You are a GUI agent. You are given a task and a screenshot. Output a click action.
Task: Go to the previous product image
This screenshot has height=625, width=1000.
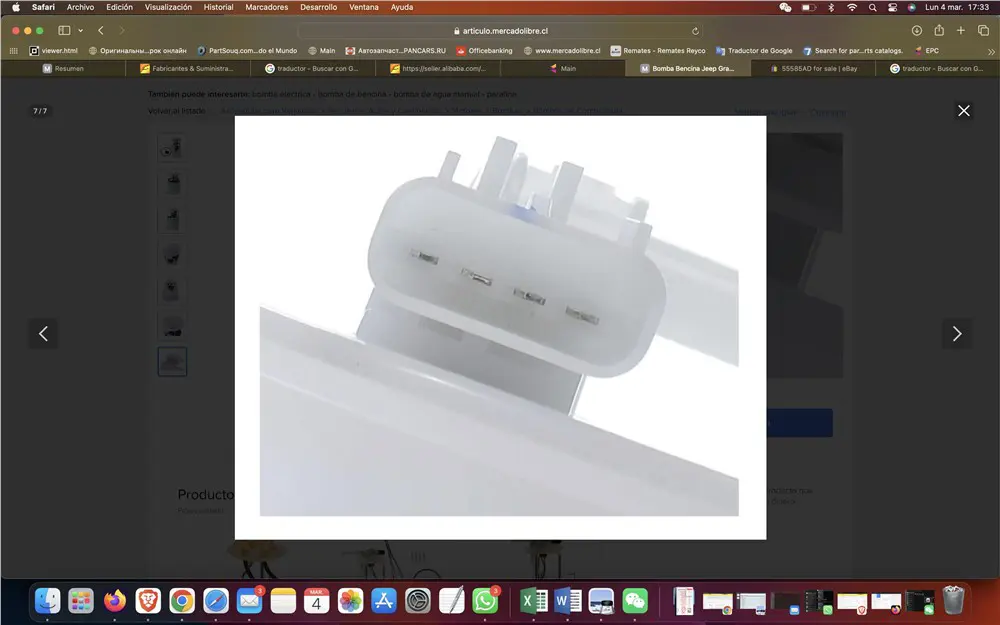(43, 334)
